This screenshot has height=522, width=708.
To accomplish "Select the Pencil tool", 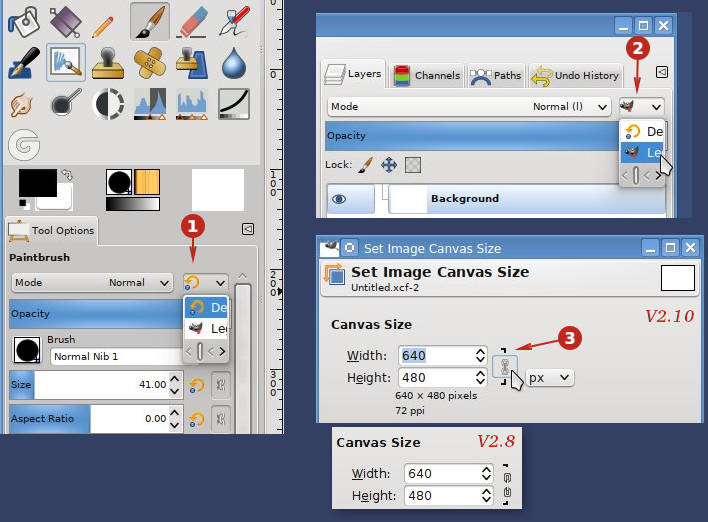I will 102,25.
